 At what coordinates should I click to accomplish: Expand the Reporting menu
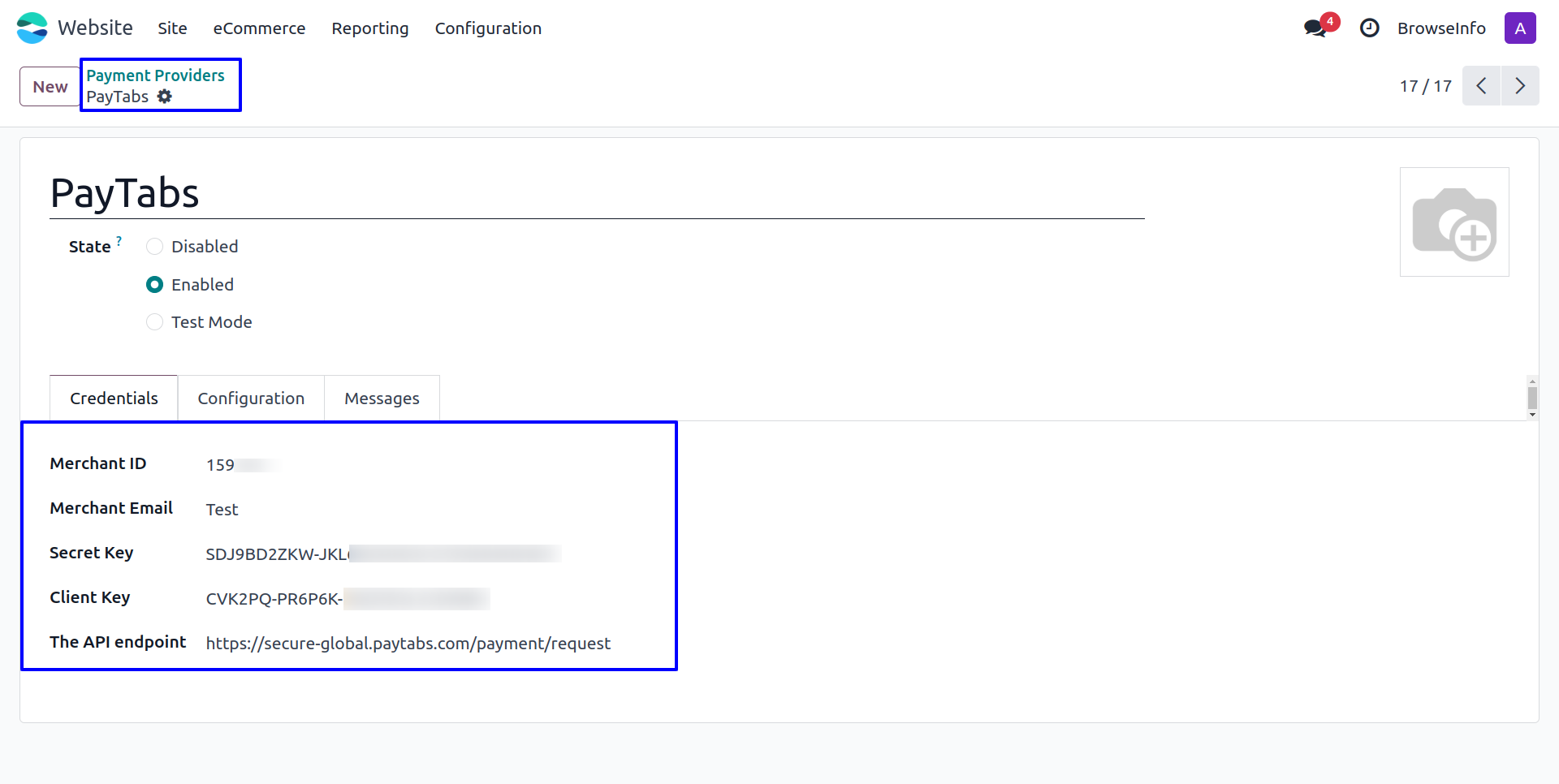(369, 28)
